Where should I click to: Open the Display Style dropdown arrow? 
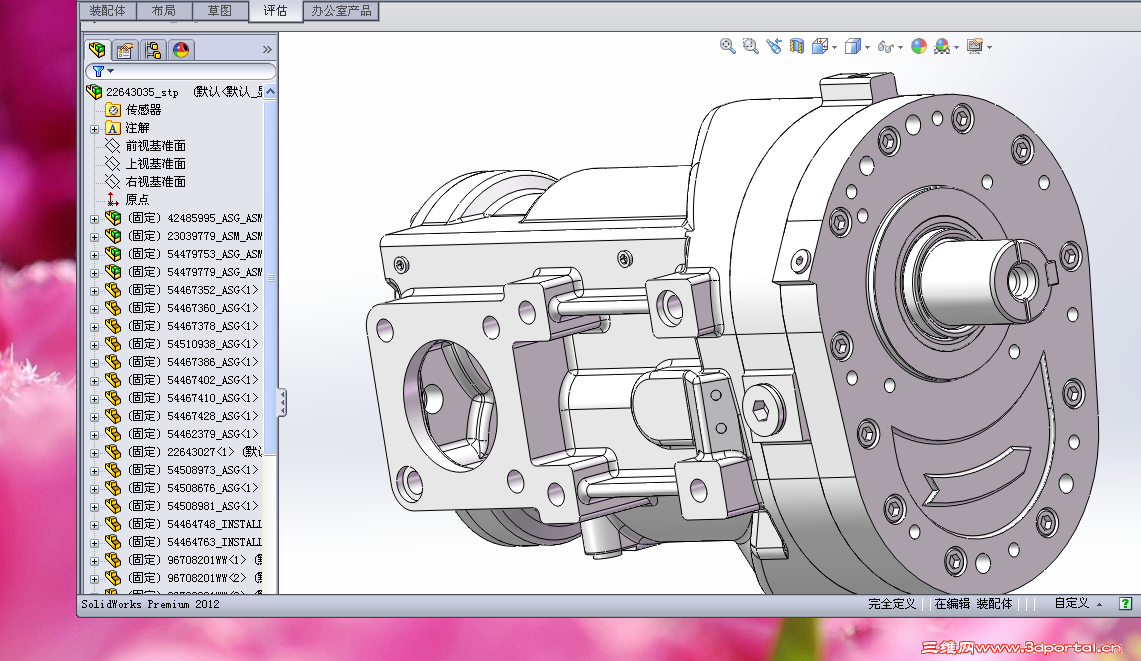(866, 47)
